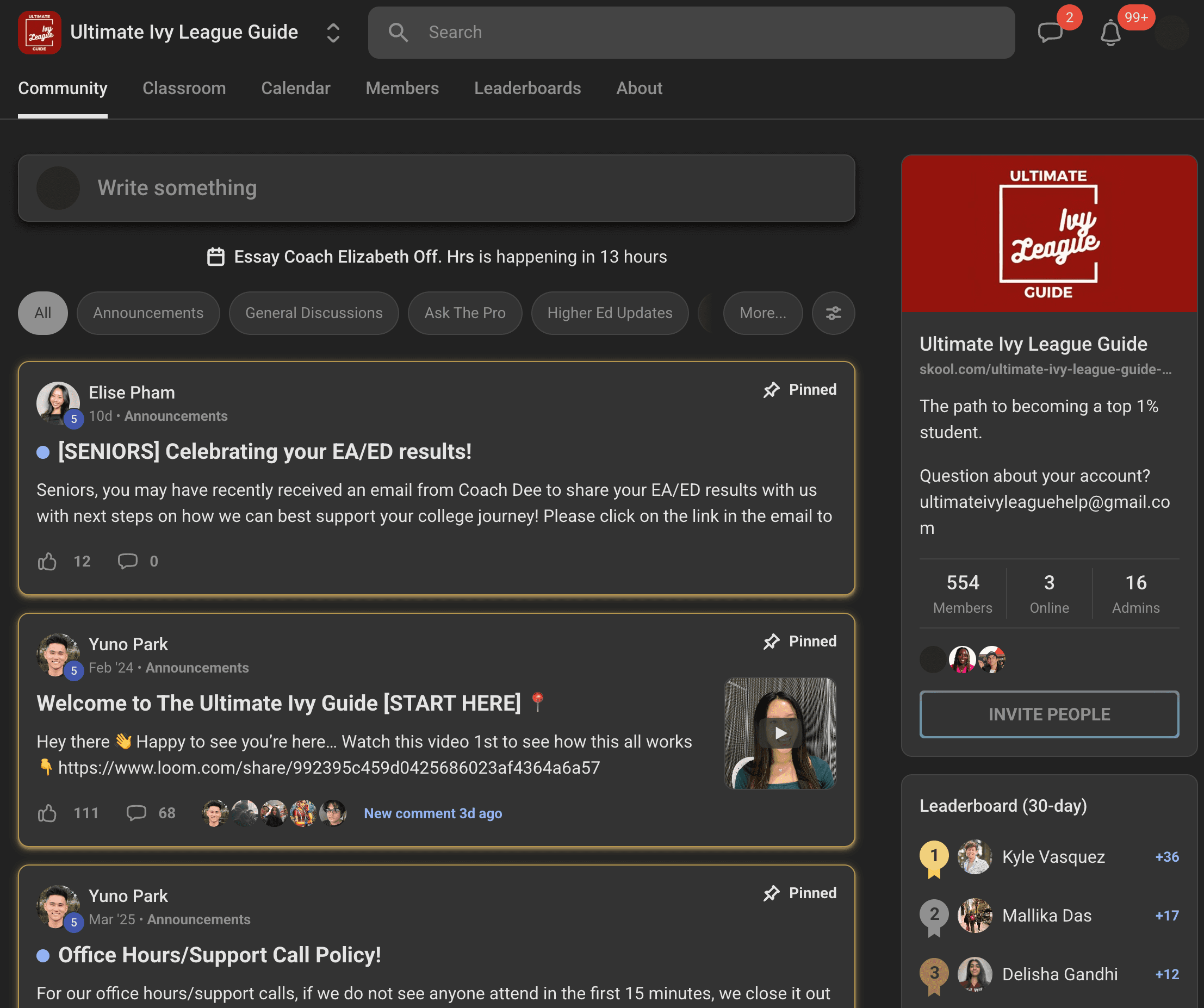Expand the More... categories dropdown
Screen dimensions: 1204x1008
click(762, 313)
